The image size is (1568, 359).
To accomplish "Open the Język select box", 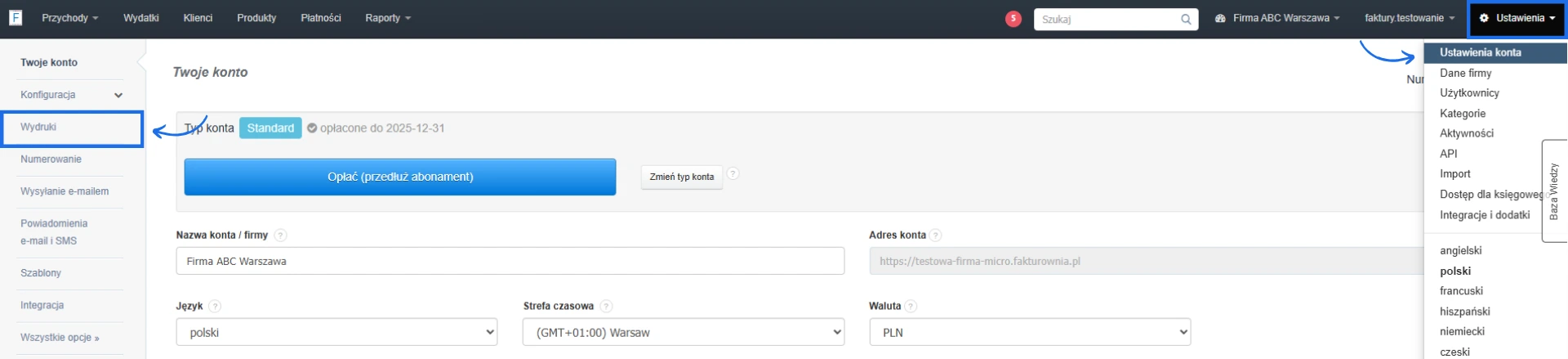I will [336, 333].
